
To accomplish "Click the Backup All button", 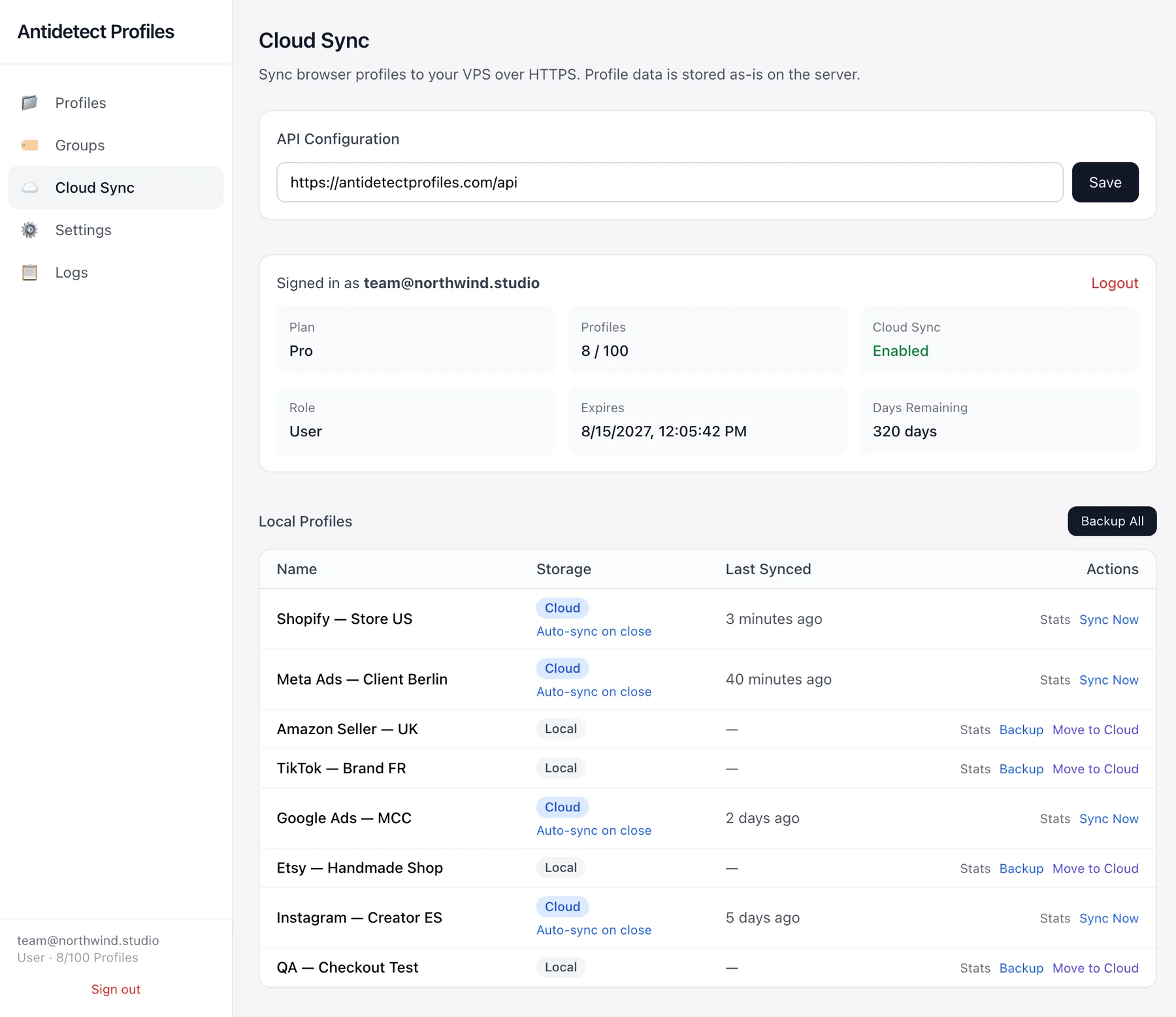I will pos(1112,521).
